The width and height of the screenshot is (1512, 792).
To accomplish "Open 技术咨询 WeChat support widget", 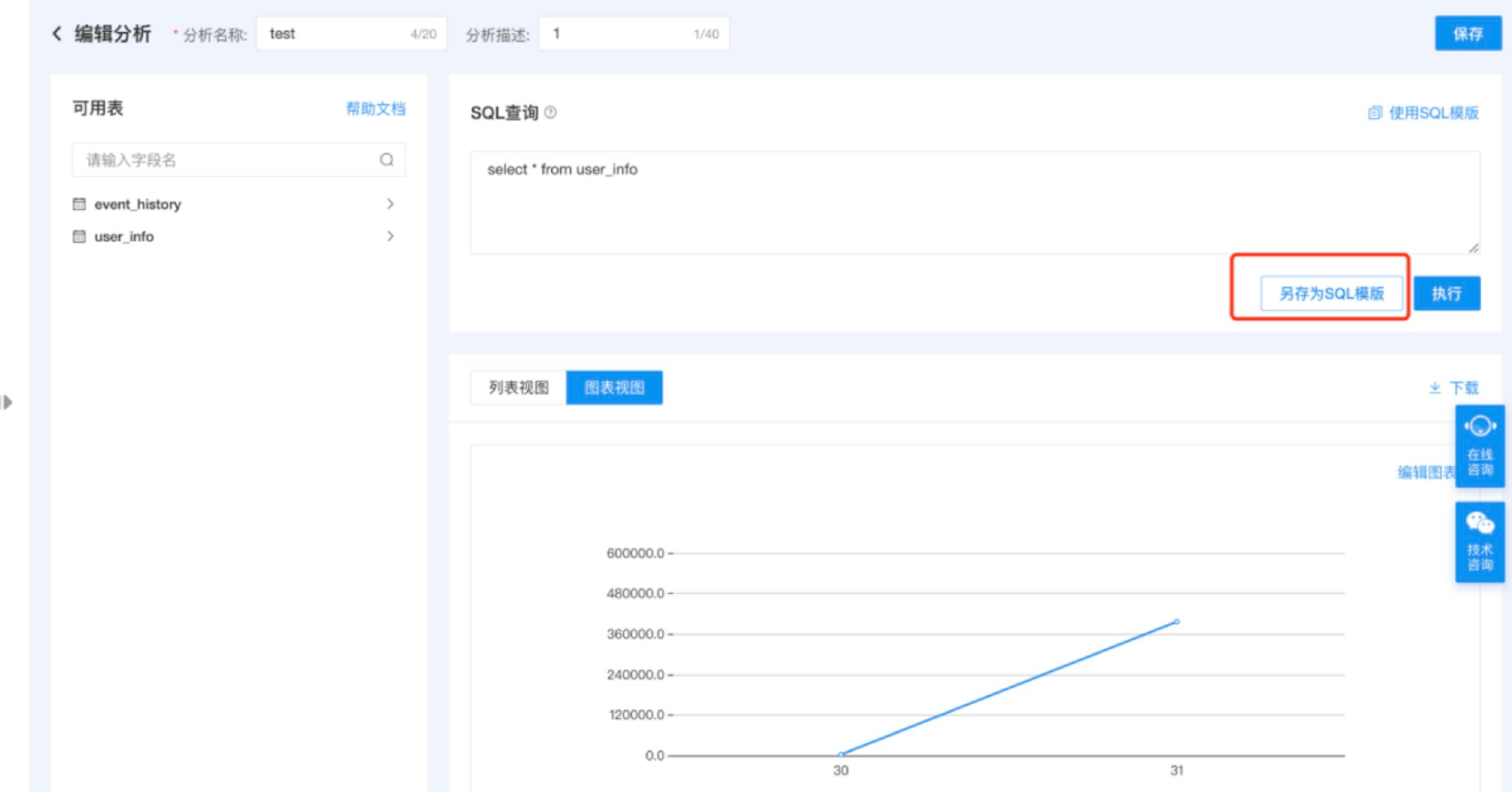I will [1480, 542].
